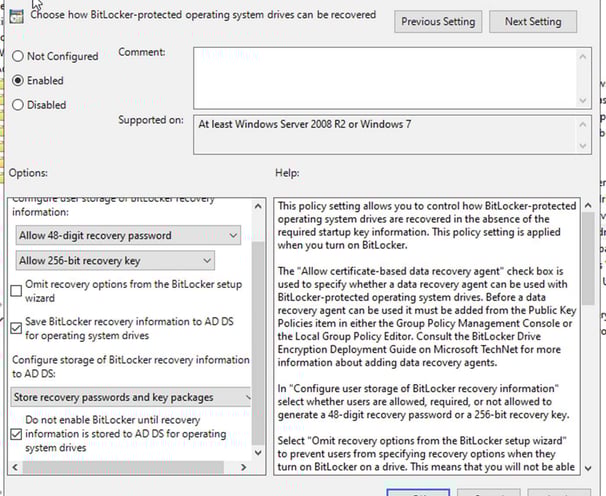Select the Disabled radio button
This screenshot has height=496, width=606.
coord(18,105)
